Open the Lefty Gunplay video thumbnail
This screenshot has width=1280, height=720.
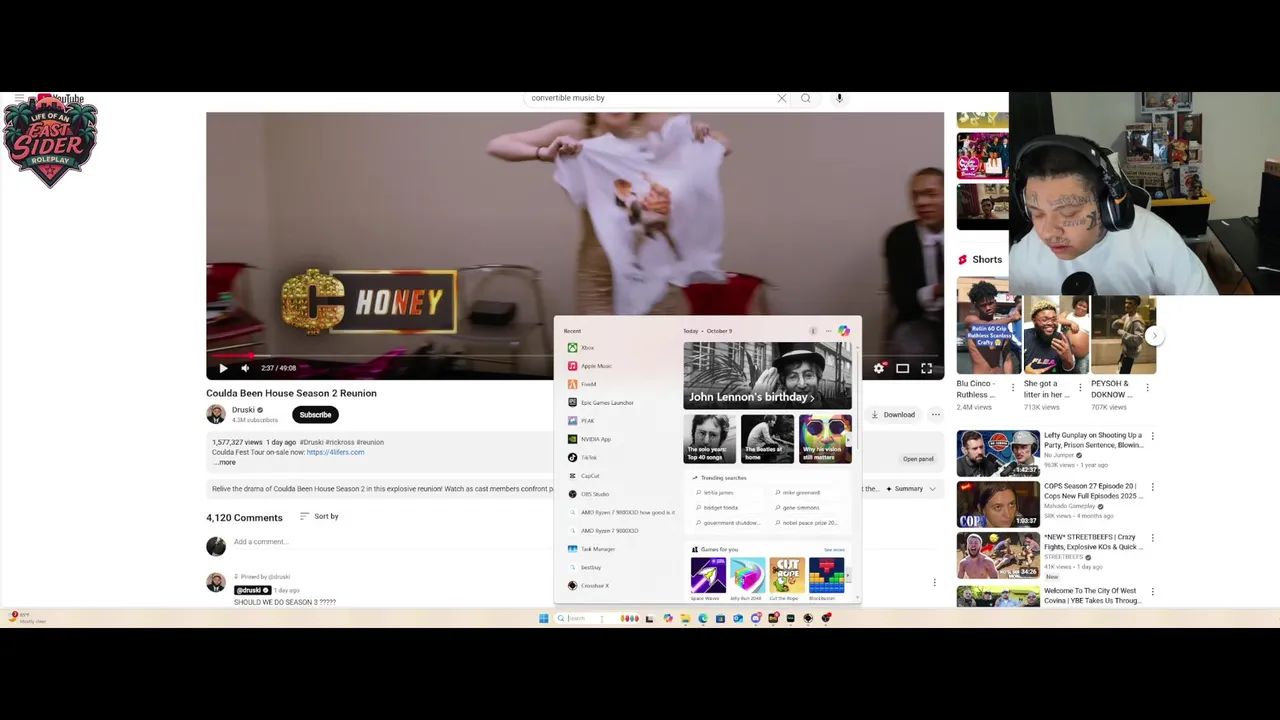pyautogui.click(x=998, y=453)
